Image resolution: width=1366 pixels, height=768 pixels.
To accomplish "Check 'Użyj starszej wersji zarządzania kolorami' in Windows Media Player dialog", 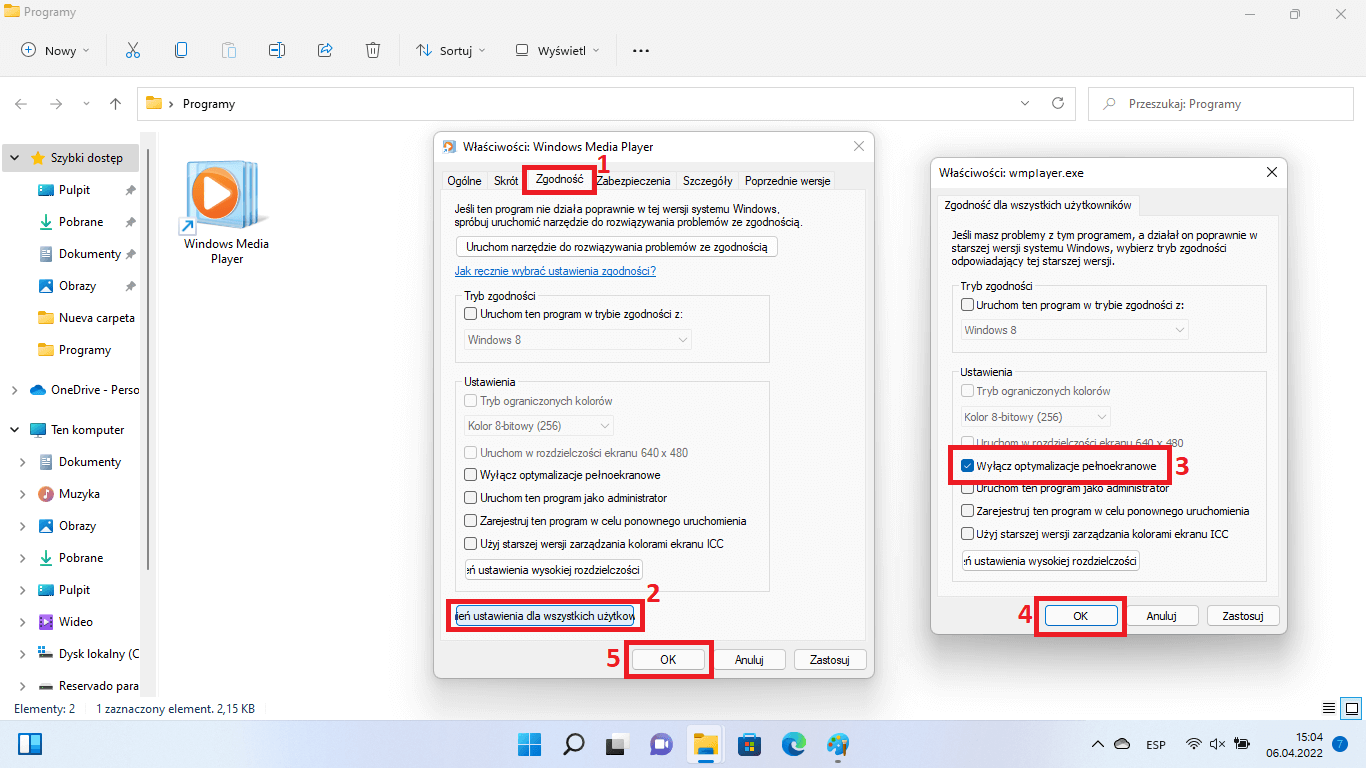I will click(x=472, y=544).
